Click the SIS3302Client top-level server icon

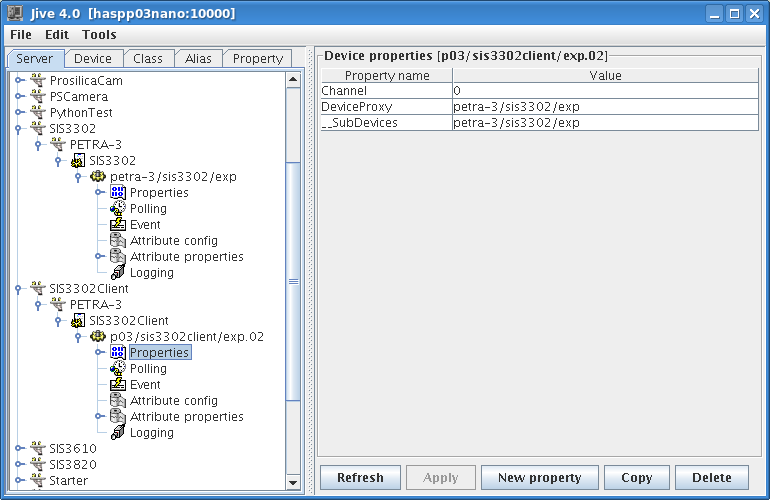[38, 288]
